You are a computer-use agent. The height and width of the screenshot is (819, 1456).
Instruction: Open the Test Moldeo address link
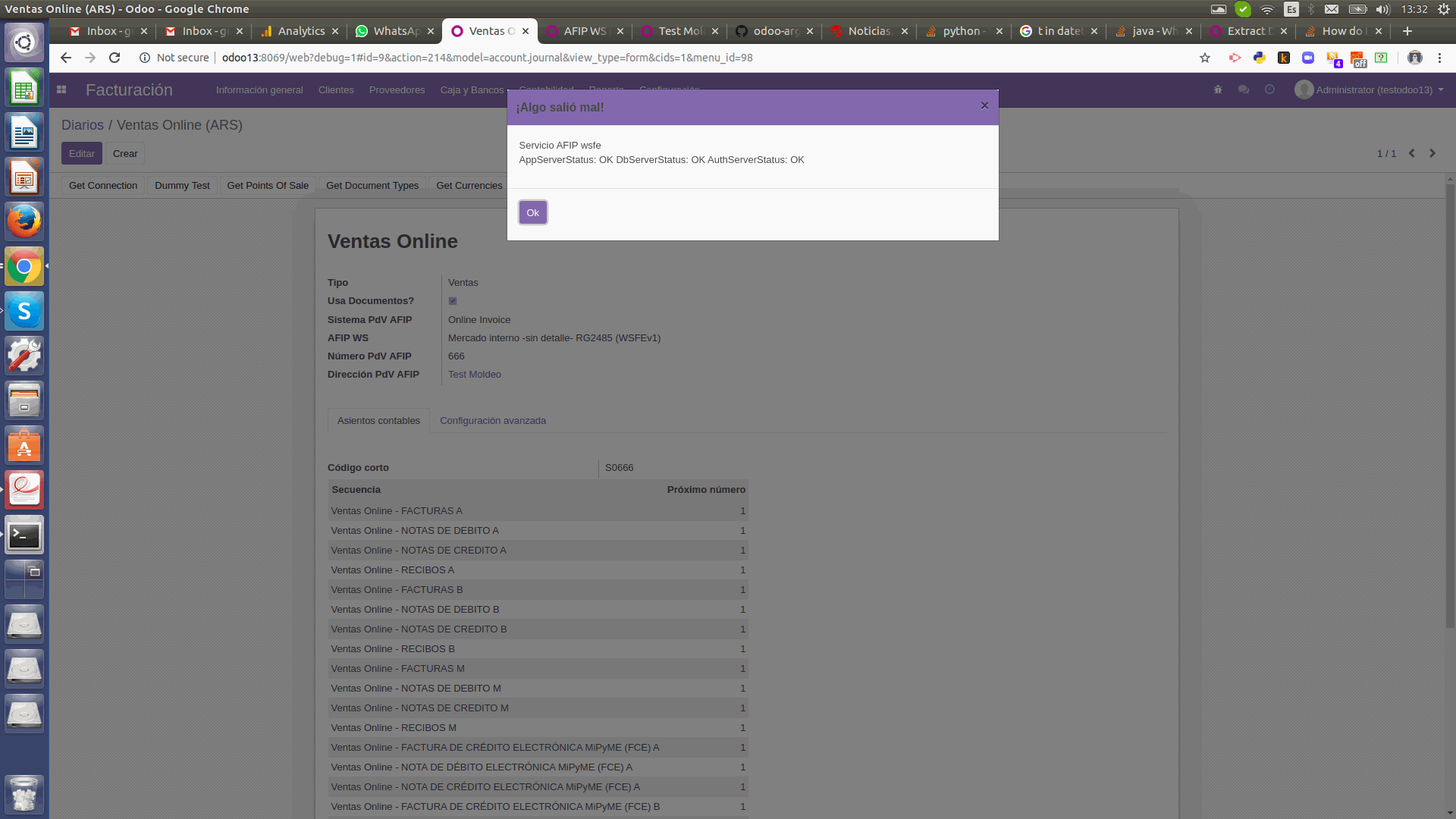(x=475, y=374)
